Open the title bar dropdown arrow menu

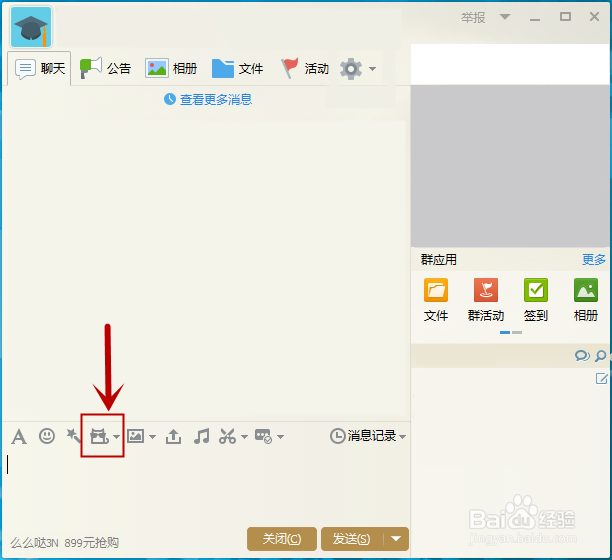click(505, 16)
